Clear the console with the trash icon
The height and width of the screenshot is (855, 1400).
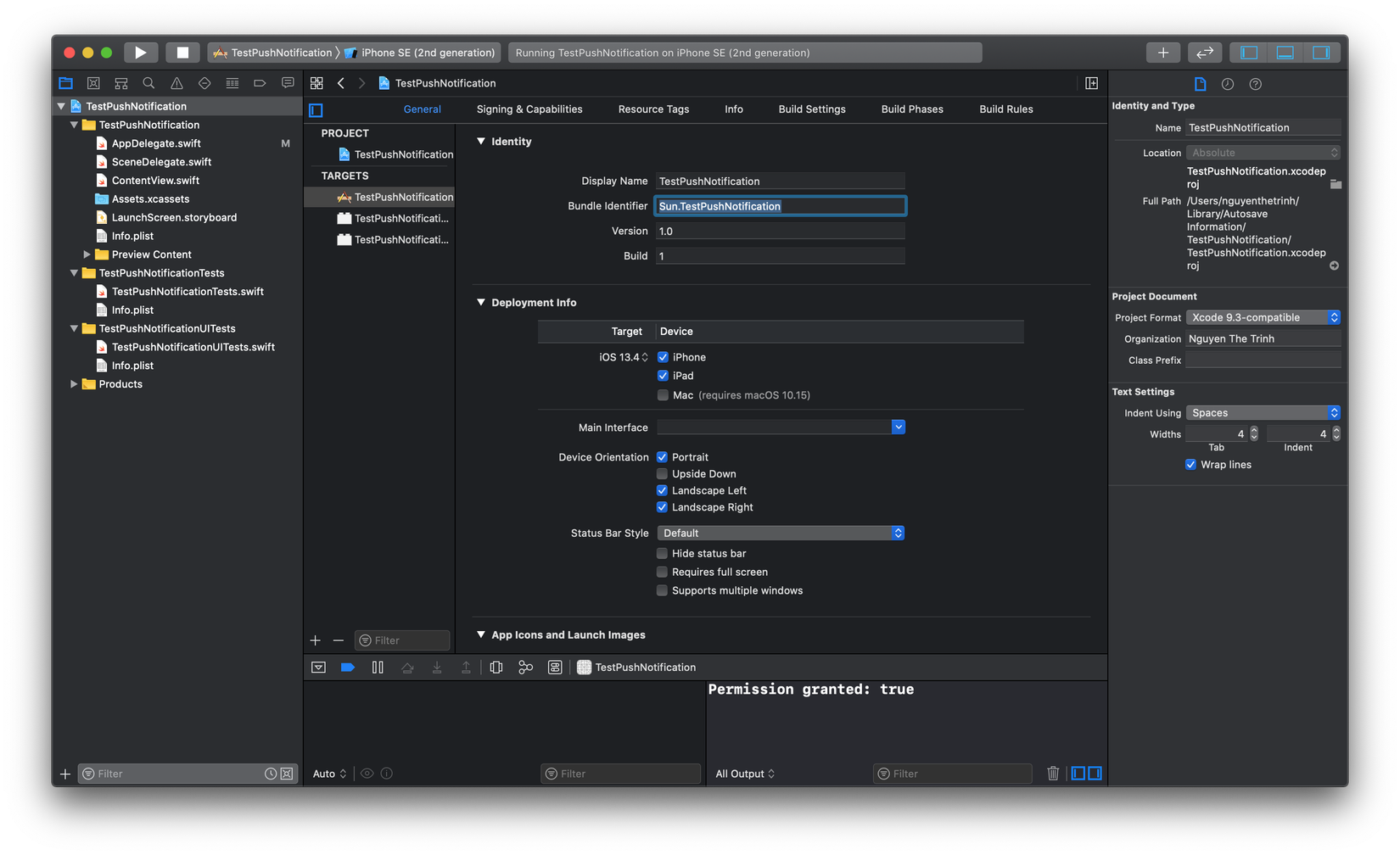(1053, 774)
